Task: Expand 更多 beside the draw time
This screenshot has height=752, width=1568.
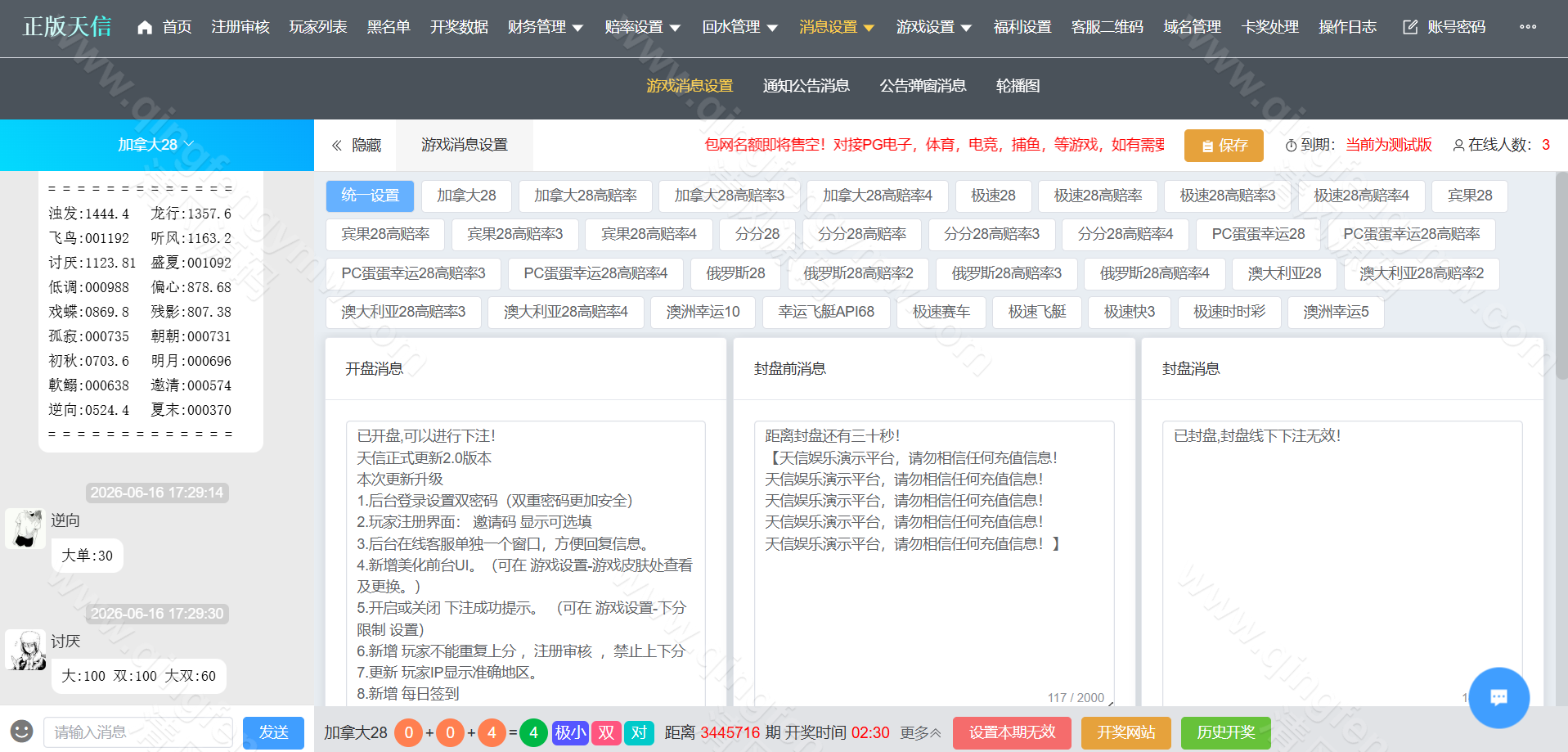Action: pyautogui.click(x=921, y=732)
